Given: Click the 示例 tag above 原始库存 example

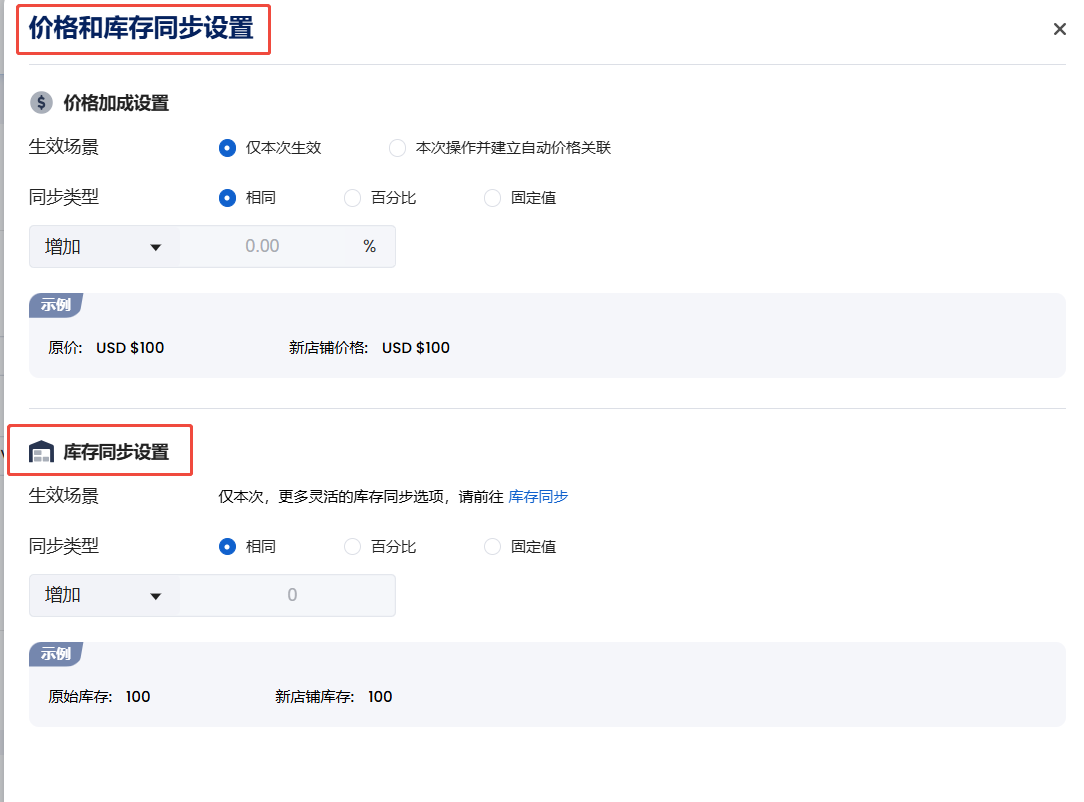Looking at the screenshot, I should click(55, 654).
